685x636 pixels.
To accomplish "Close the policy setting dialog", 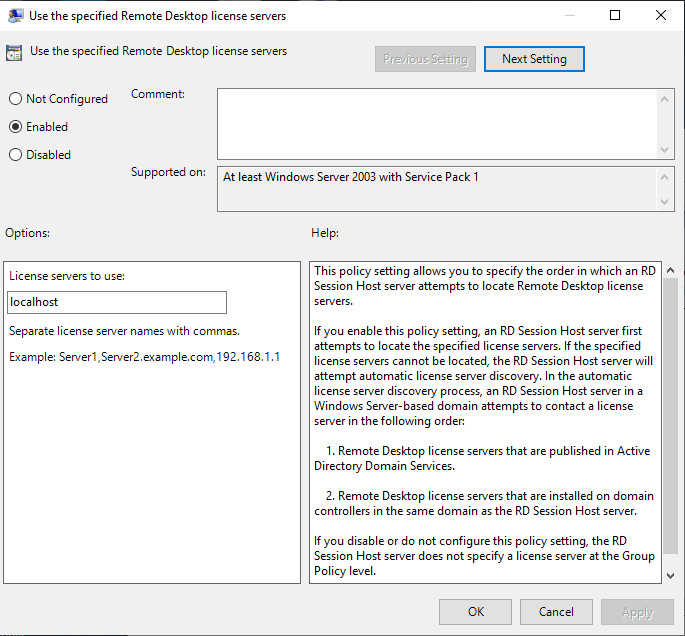I will pyautogui.click(x=661, y=16).
